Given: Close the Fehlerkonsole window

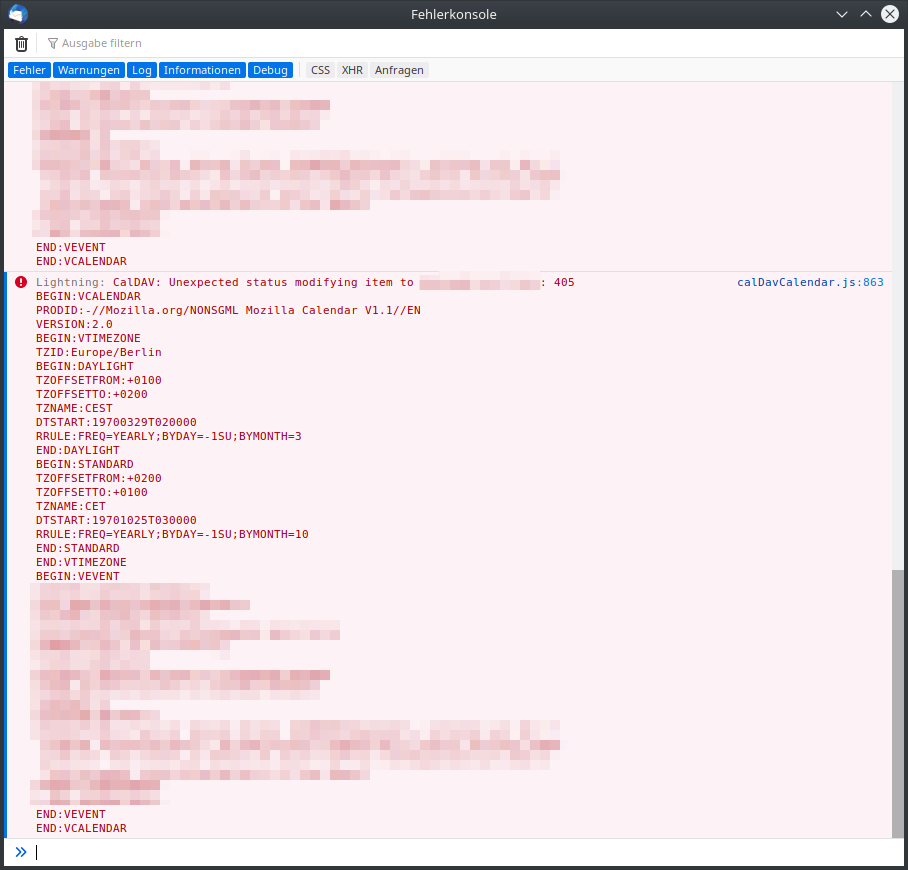Looking at the screenshot, I should [888, 14].
